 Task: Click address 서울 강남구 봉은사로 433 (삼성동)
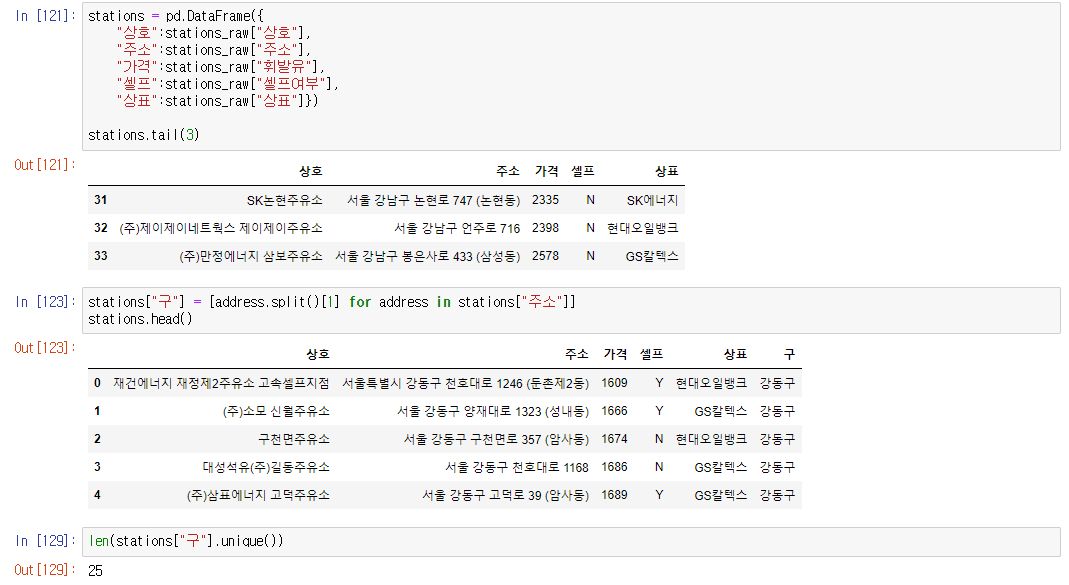point(427,256)
